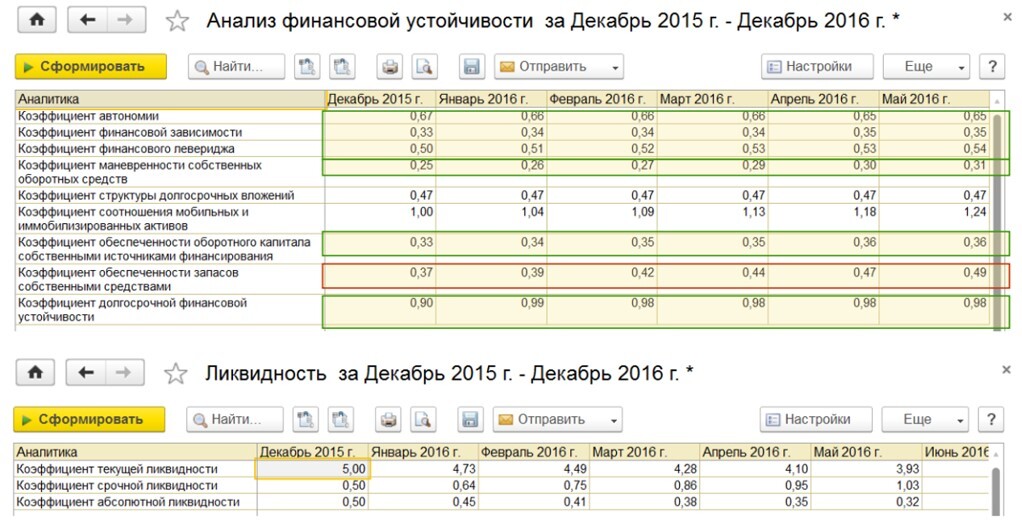The image size is (1022, 532).
Task: Open print preview in the upper report toolbar
Action: [424, 66]
